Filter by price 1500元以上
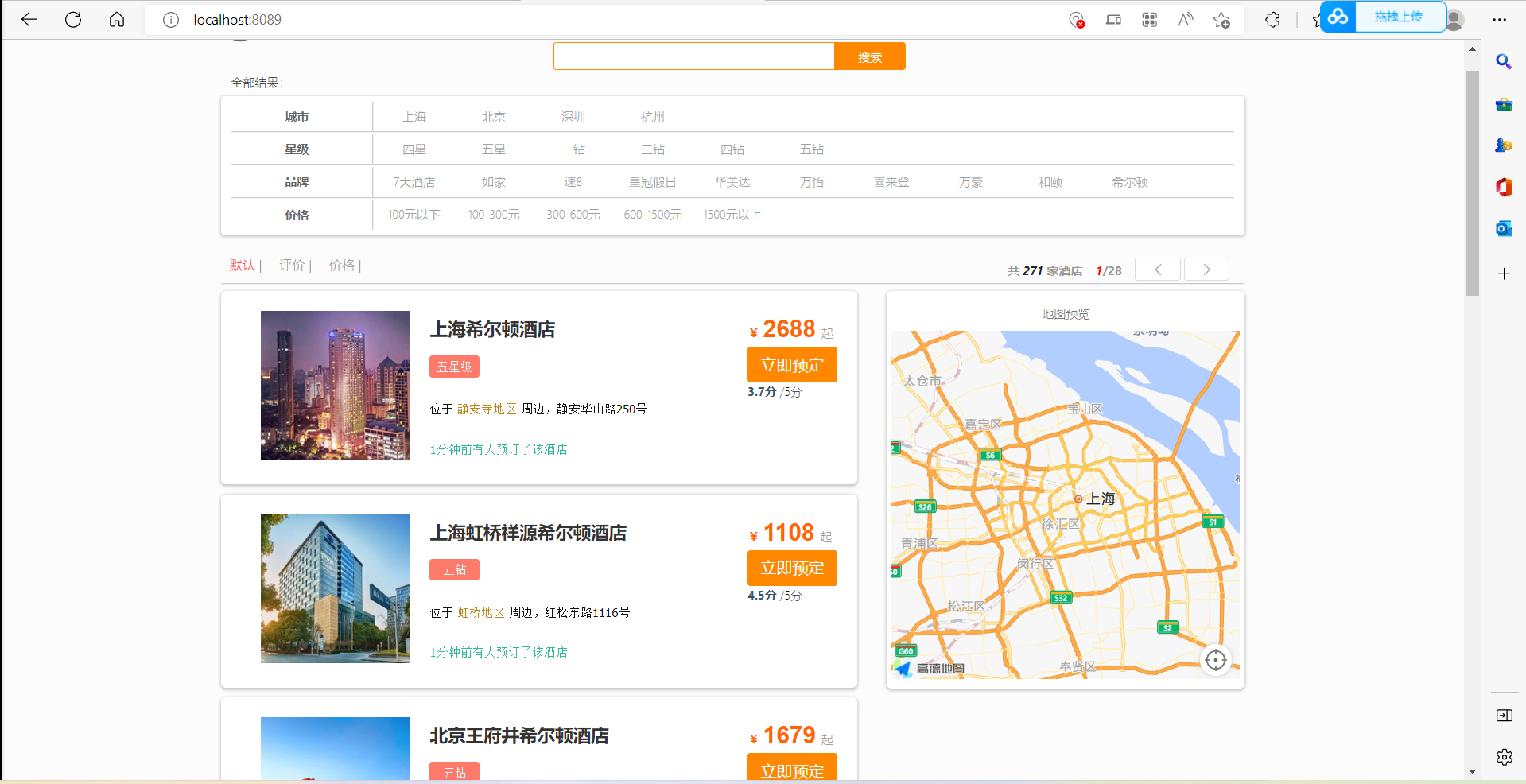This screenshot has width=1526, height=784. point(732,215)
